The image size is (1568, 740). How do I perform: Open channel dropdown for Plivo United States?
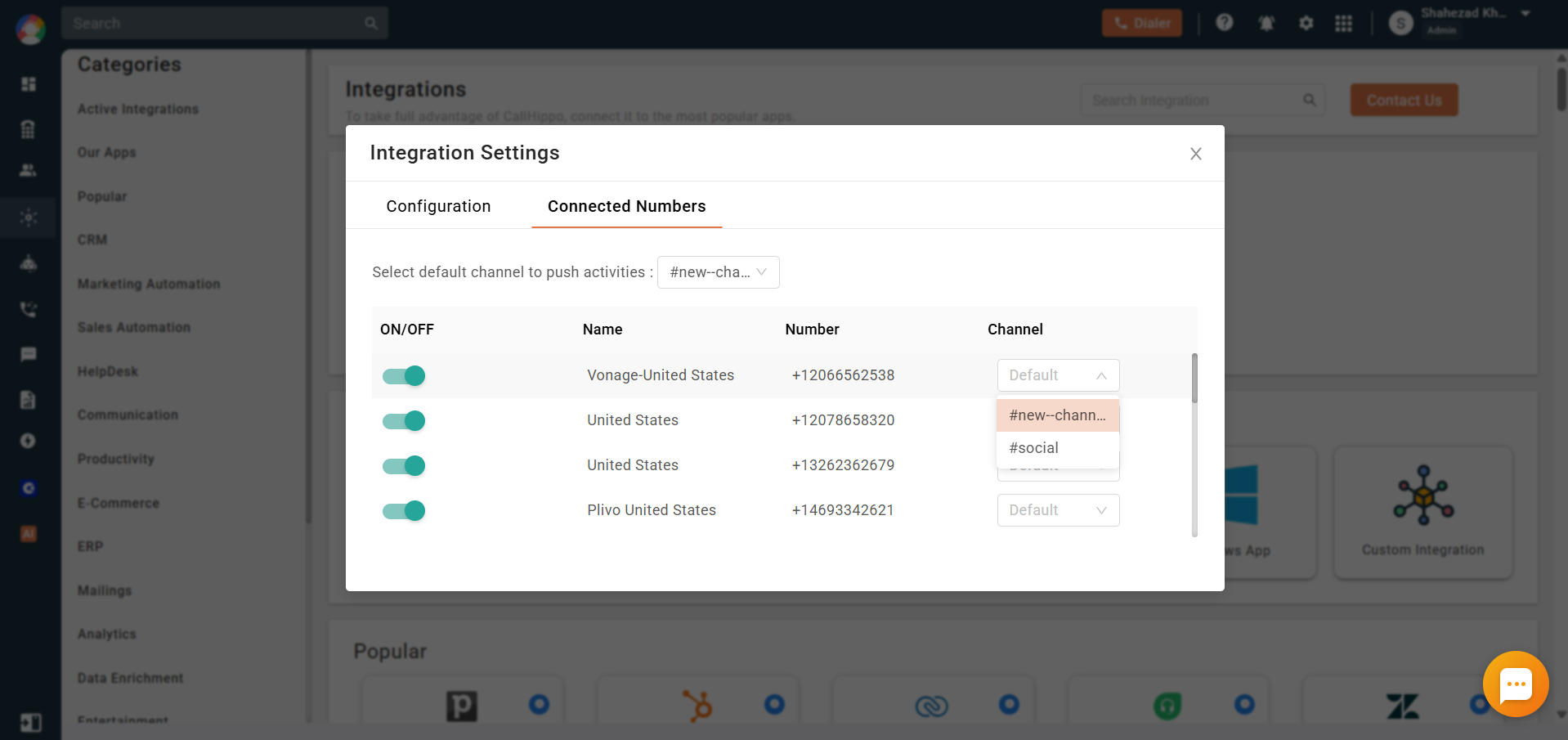click(1058, 510)
